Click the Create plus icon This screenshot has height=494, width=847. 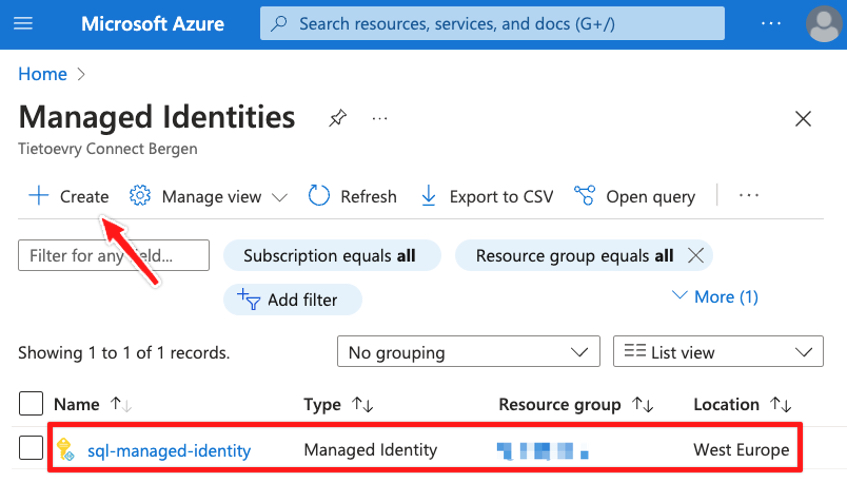pos(38,195)
